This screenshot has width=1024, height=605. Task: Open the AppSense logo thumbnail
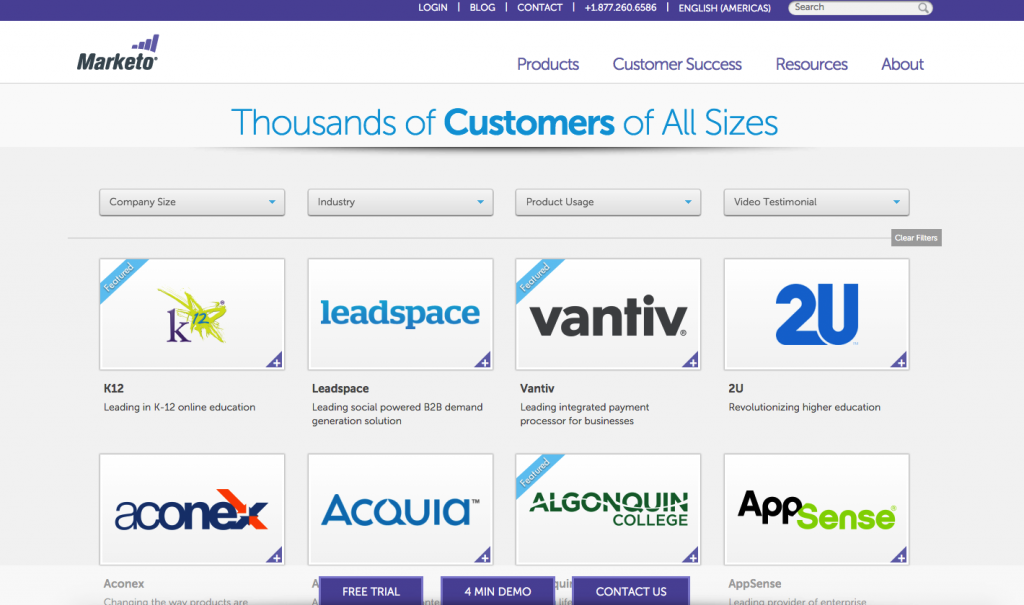(x=816, y=510)
